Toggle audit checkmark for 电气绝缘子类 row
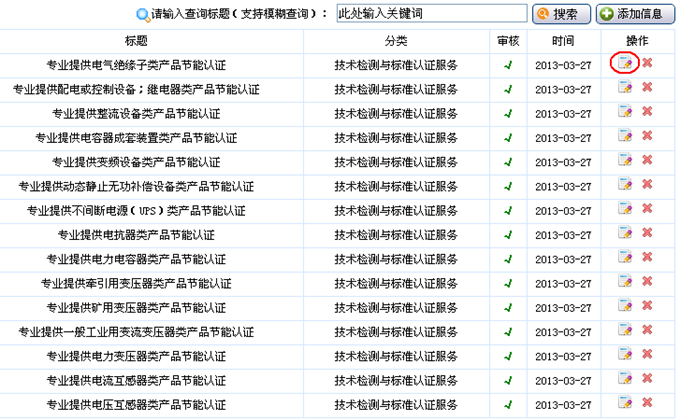 [508, 65]
